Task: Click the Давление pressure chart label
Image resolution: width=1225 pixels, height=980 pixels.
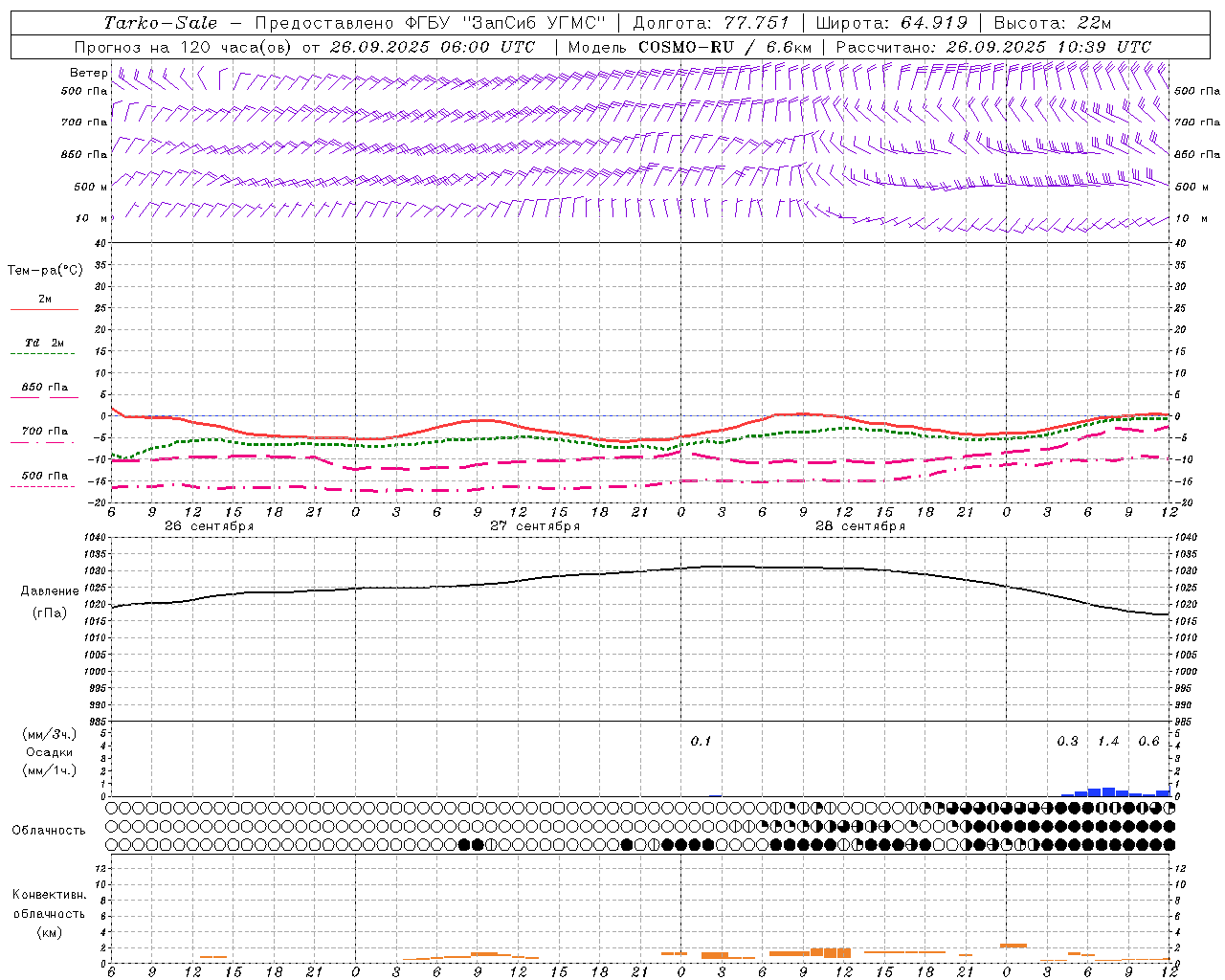Action: [50, 591]
